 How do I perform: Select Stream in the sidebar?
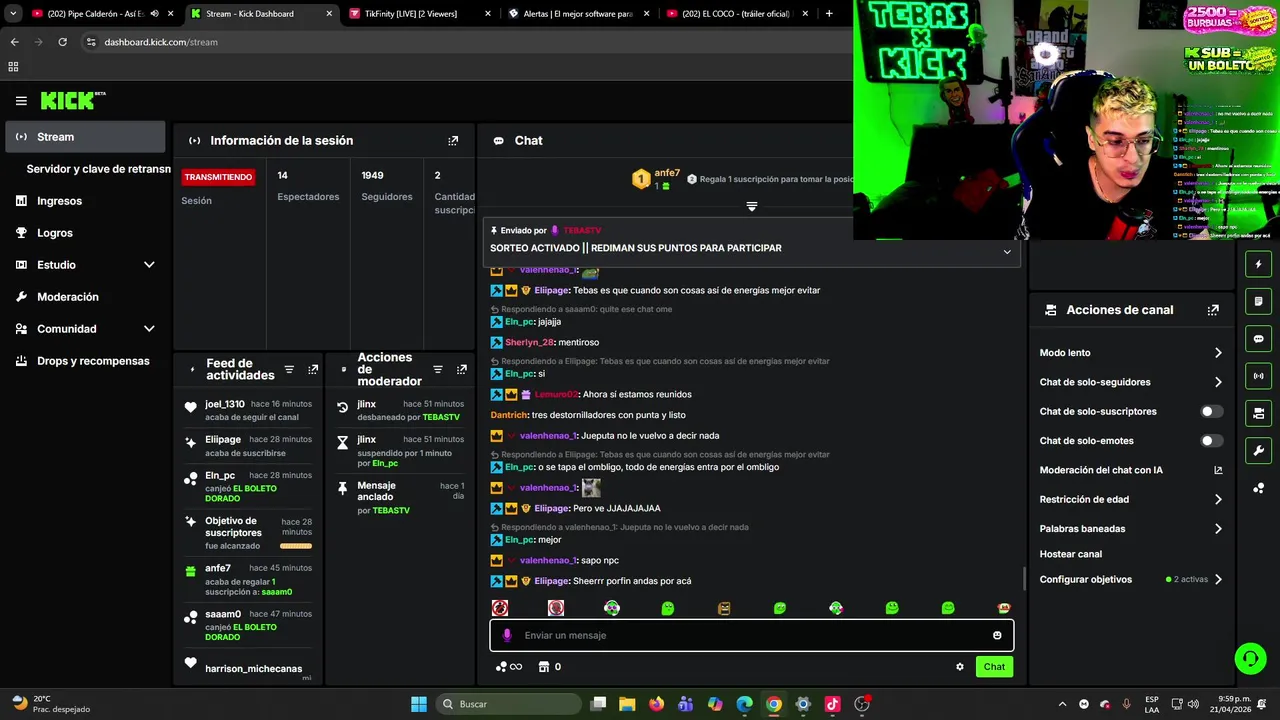[85, 137]
